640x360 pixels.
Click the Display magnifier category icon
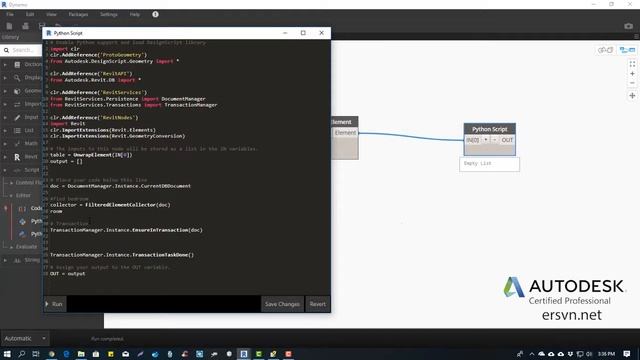pos(17,78)
